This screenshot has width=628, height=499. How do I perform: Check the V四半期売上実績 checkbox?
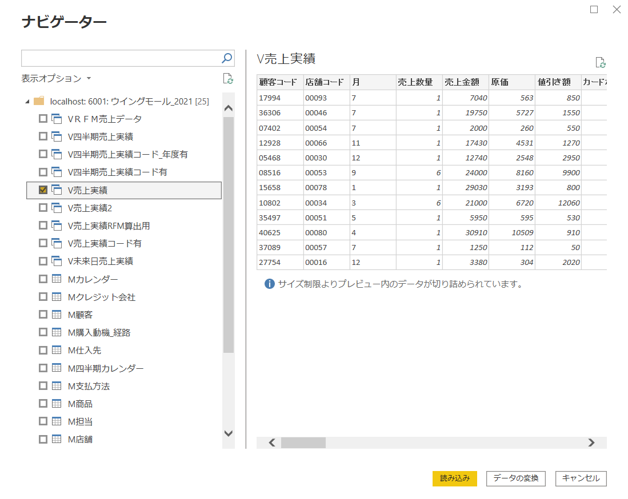coord(43,137)
